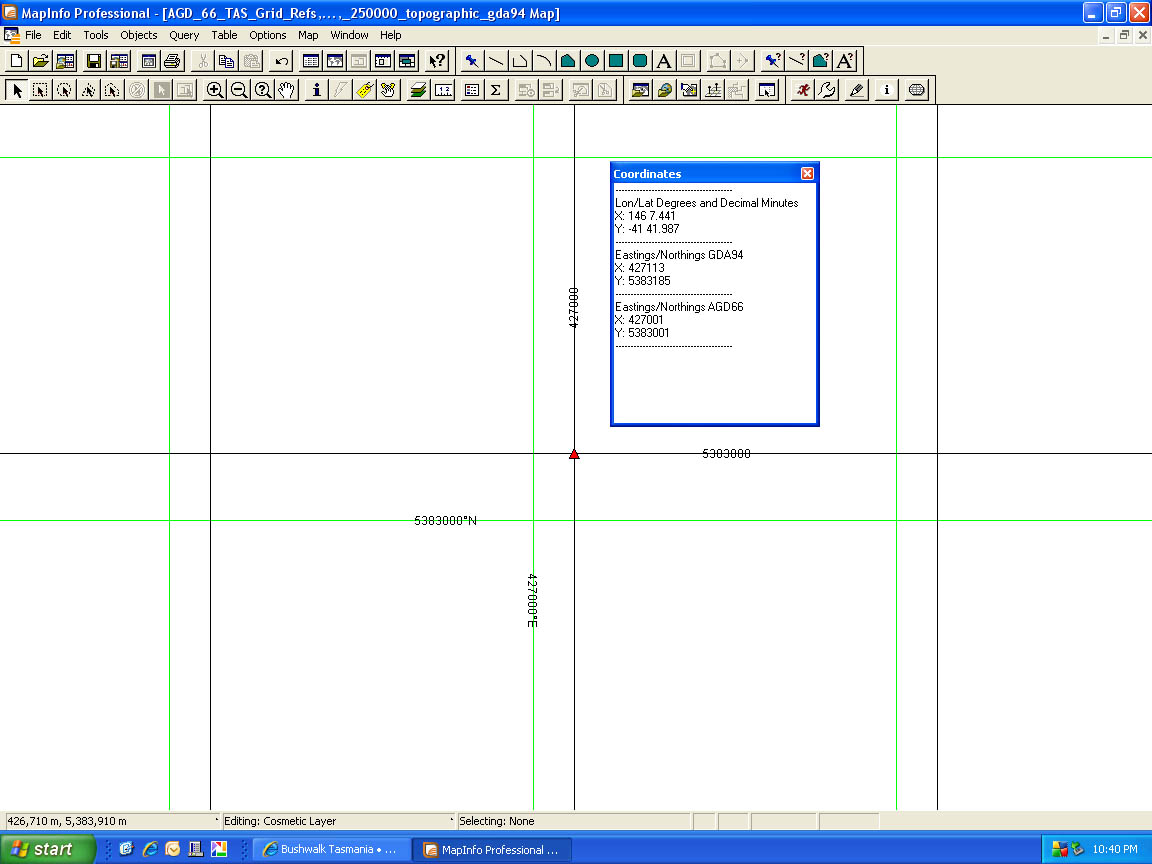Screen dimensions: 1152x864
Task: Open the Options menu
Action: [x=267, y=35]
